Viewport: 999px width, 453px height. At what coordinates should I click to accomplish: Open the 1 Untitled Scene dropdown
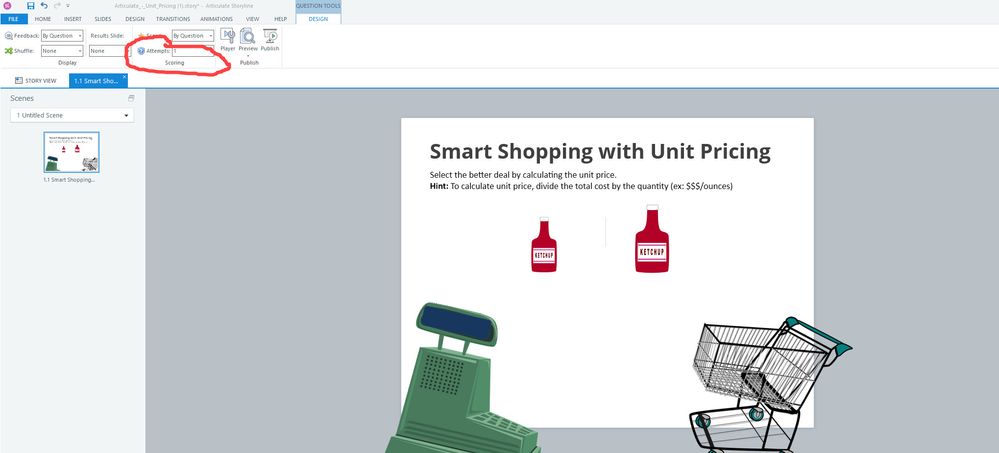[72, 115]
